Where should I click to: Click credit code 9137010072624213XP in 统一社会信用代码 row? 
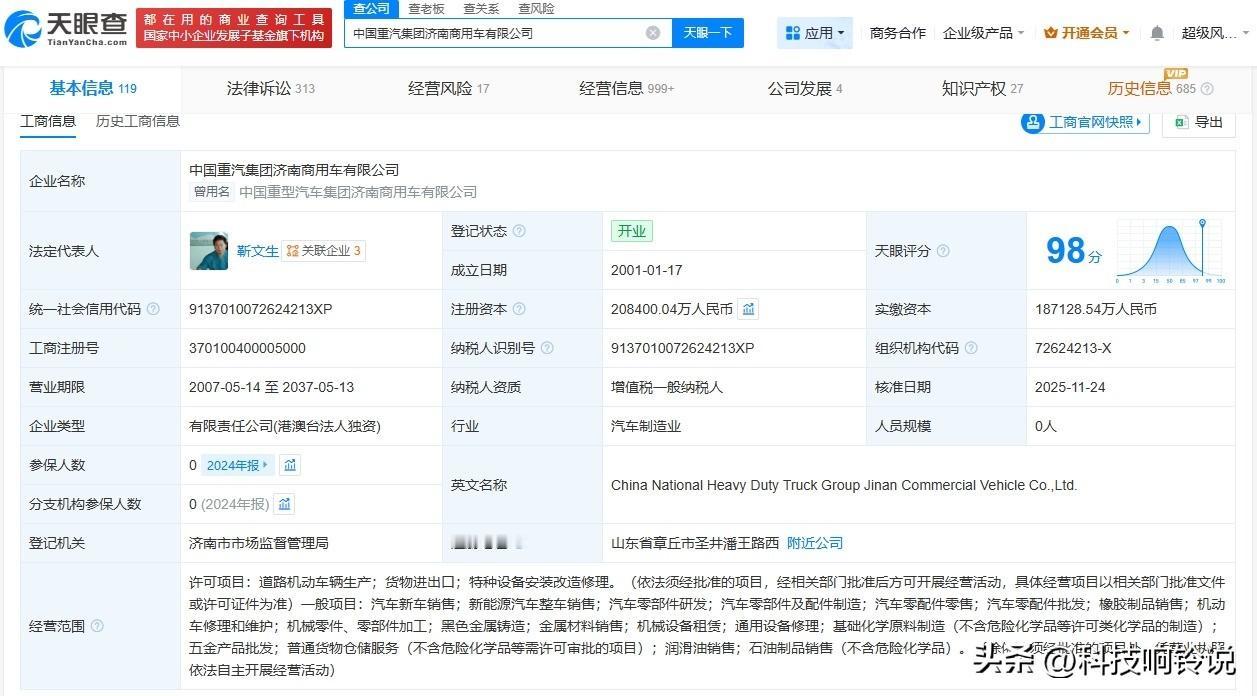tap(260, 309)
